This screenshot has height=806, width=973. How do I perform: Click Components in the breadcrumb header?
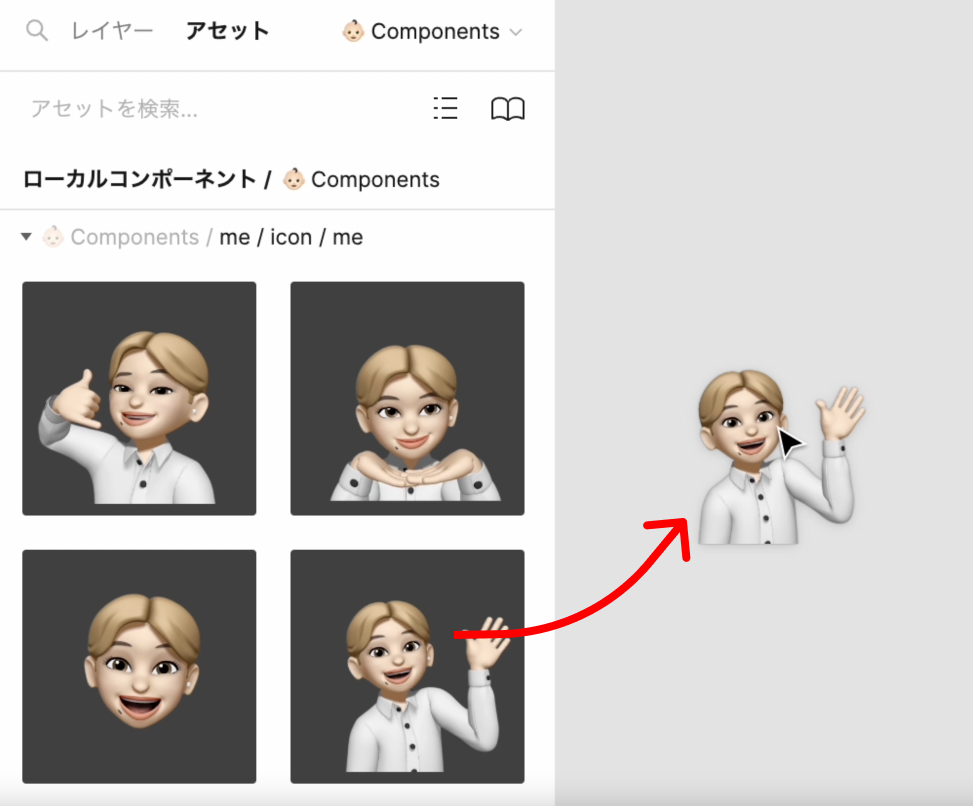click(375, 179)
